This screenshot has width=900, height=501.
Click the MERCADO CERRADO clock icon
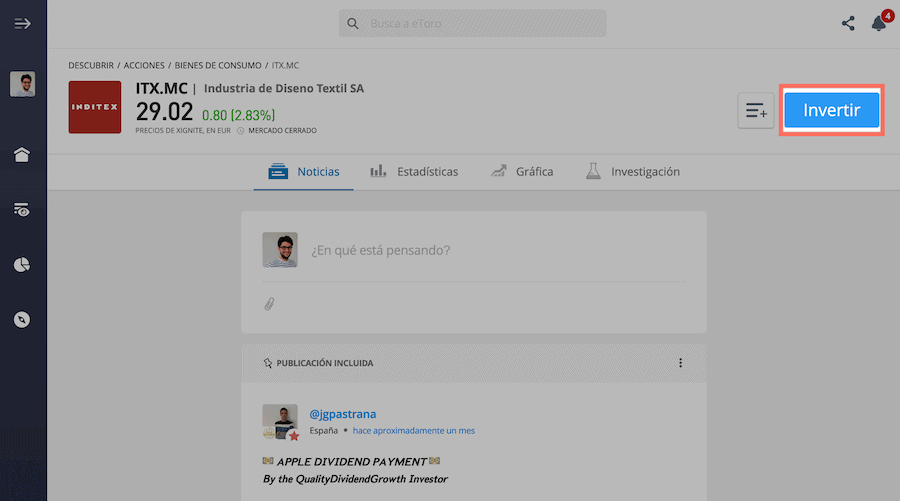coord(240,131)
